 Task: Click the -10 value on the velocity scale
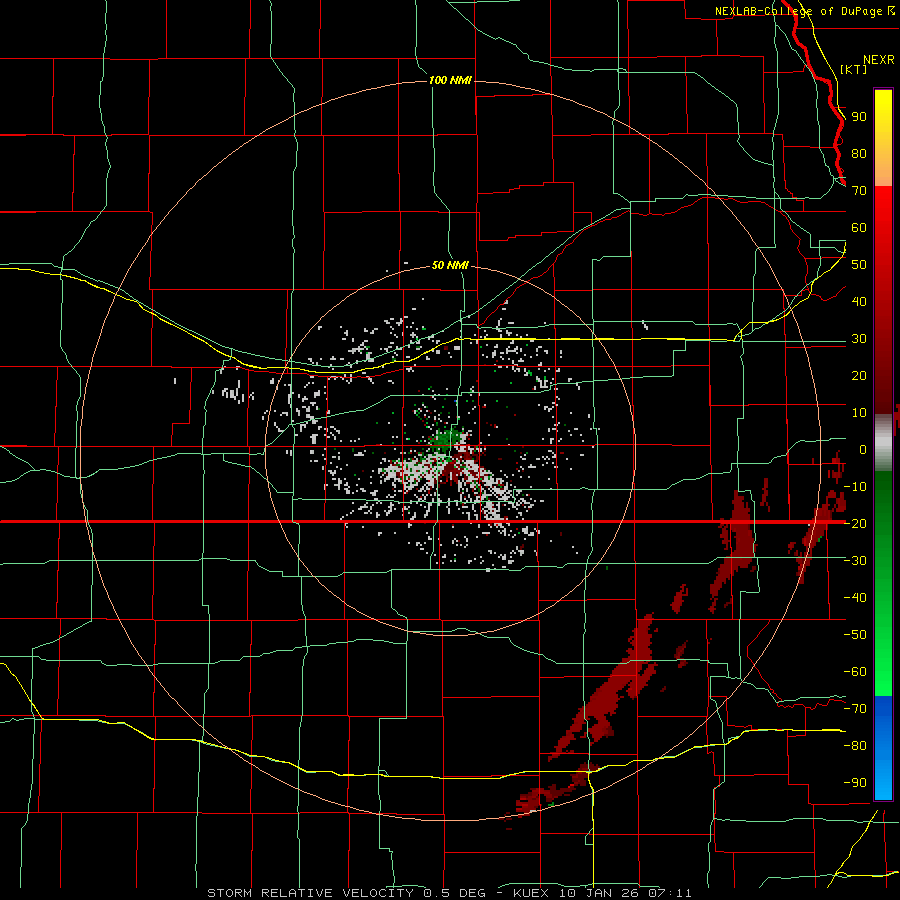855,487
